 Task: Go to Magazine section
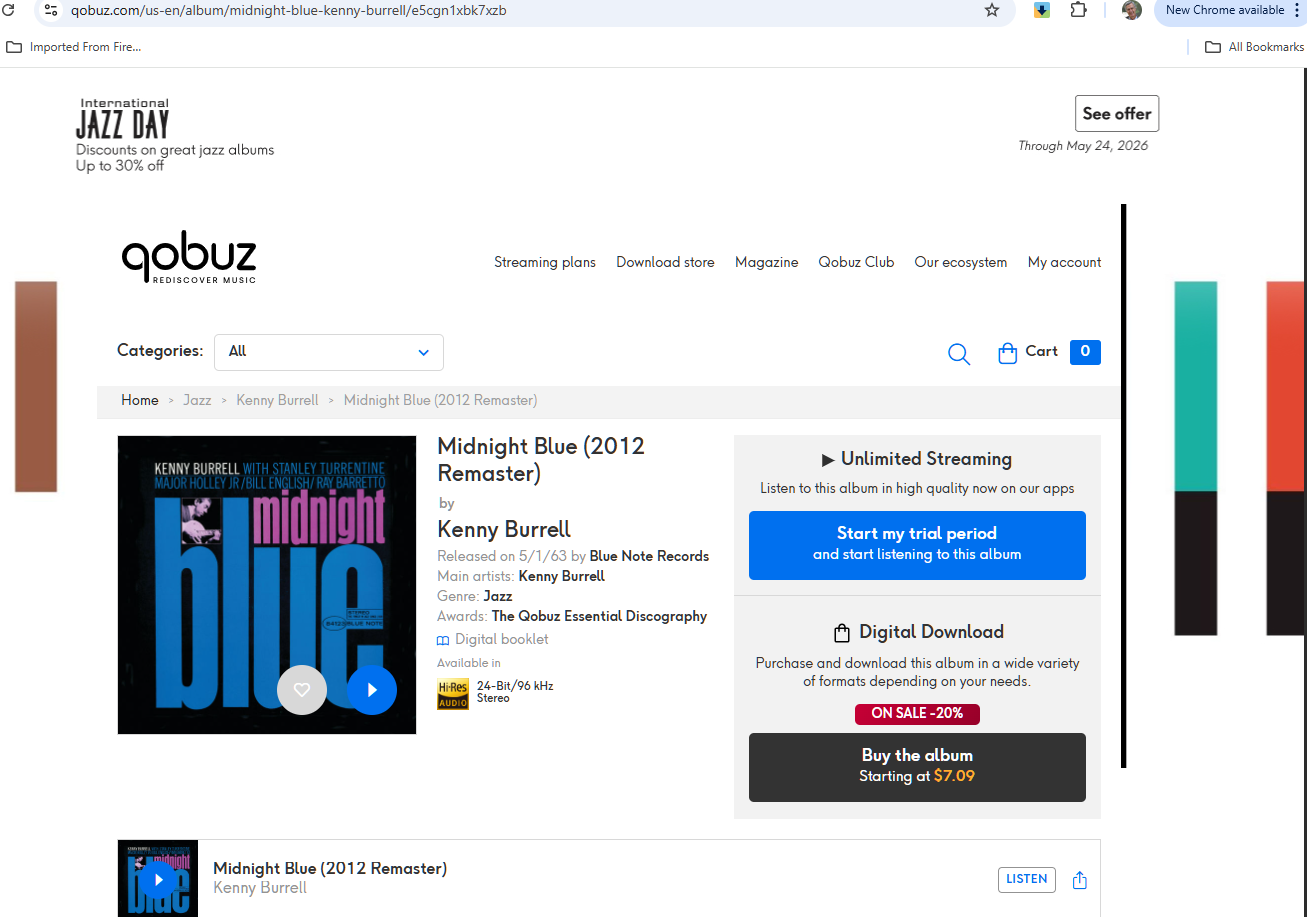(x=767, y=263)
